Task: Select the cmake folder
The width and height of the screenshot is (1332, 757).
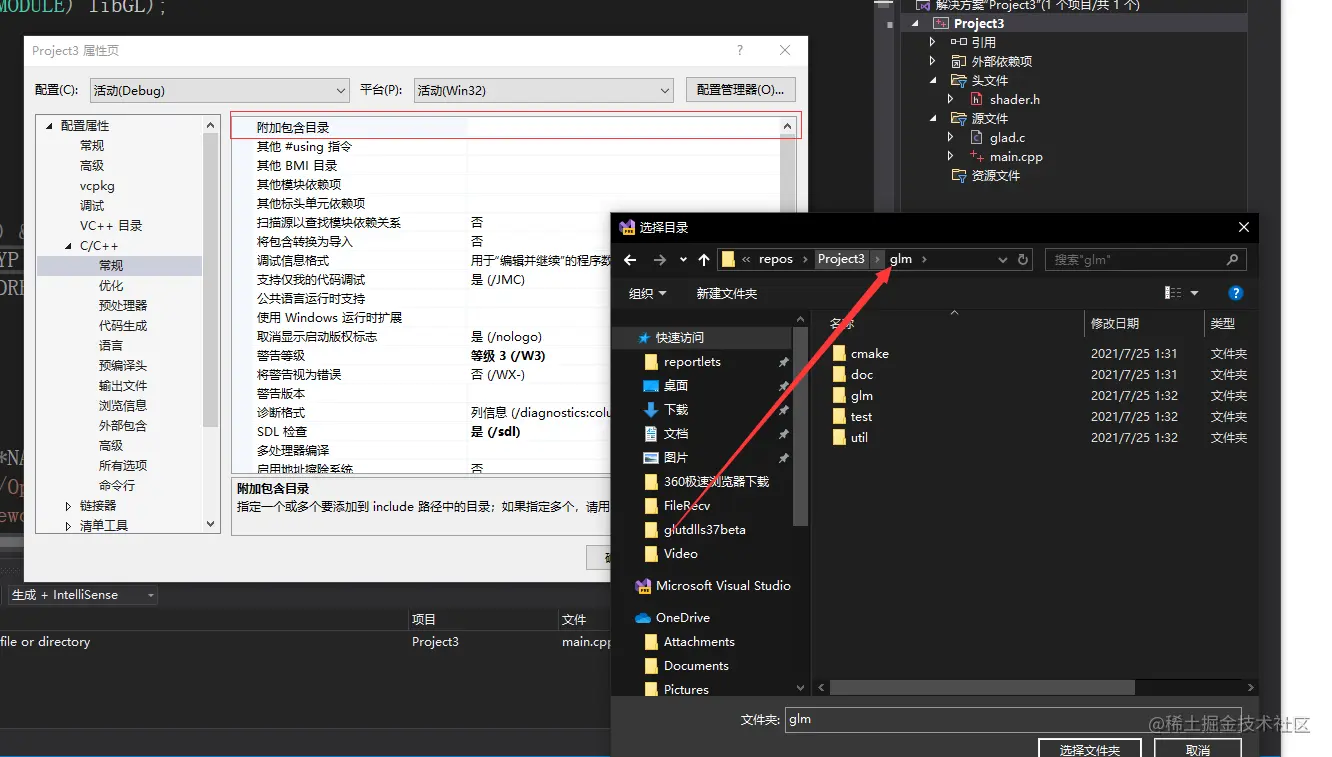Action: tap(869, 353)
